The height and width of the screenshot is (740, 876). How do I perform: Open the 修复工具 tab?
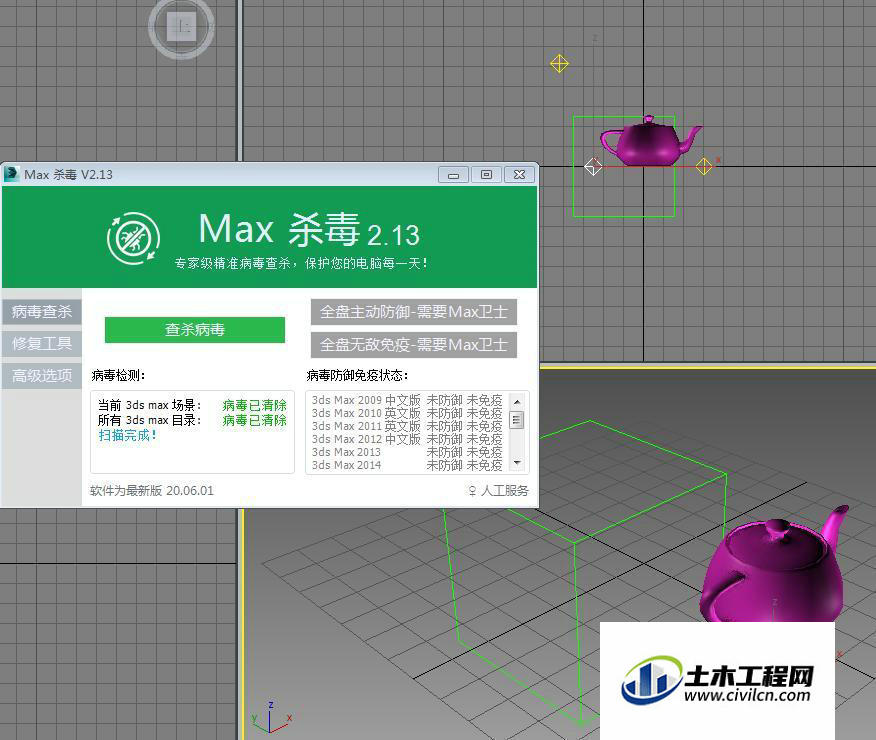pos(42,343)
